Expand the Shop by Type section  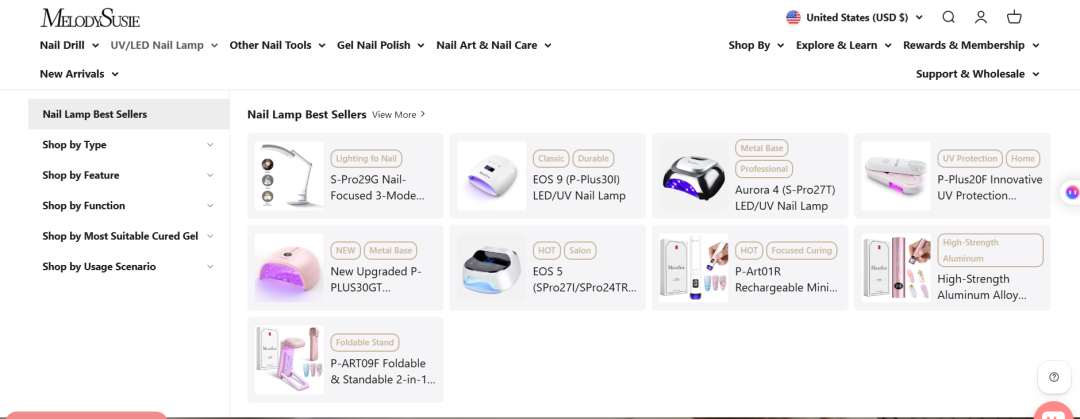[x=128, y=145]
